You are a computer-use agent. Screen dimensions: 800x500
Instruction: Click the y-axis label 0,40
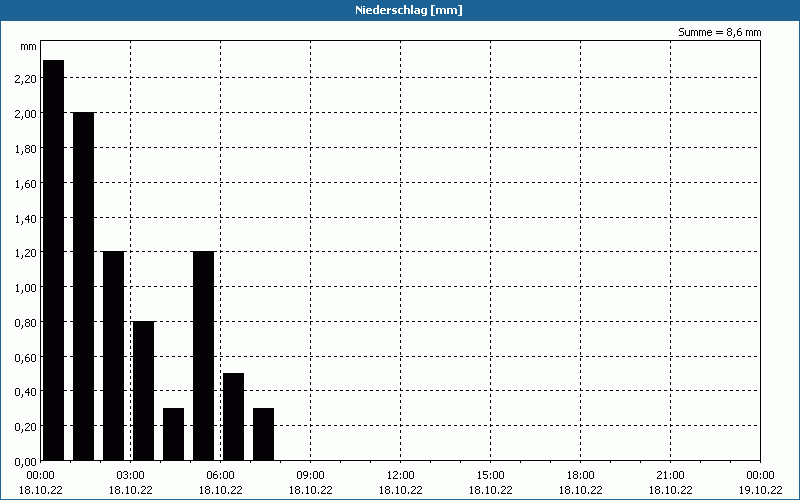(x=26, y=392)
